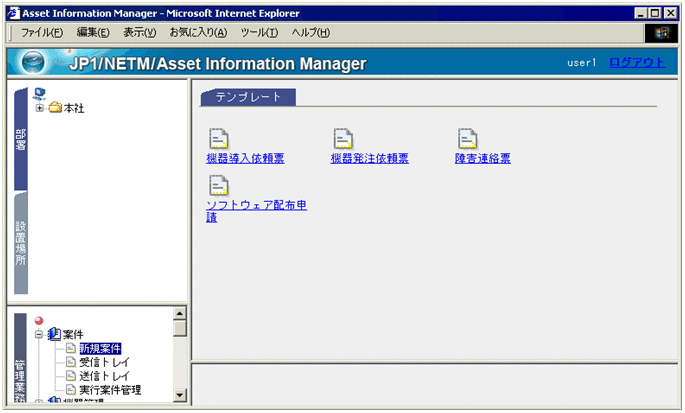The height and width of the screenshot is (413, 685).
Task: Click the Internet Explorer title bar icon
Action: pyautogui.click(x=14, y=13)
